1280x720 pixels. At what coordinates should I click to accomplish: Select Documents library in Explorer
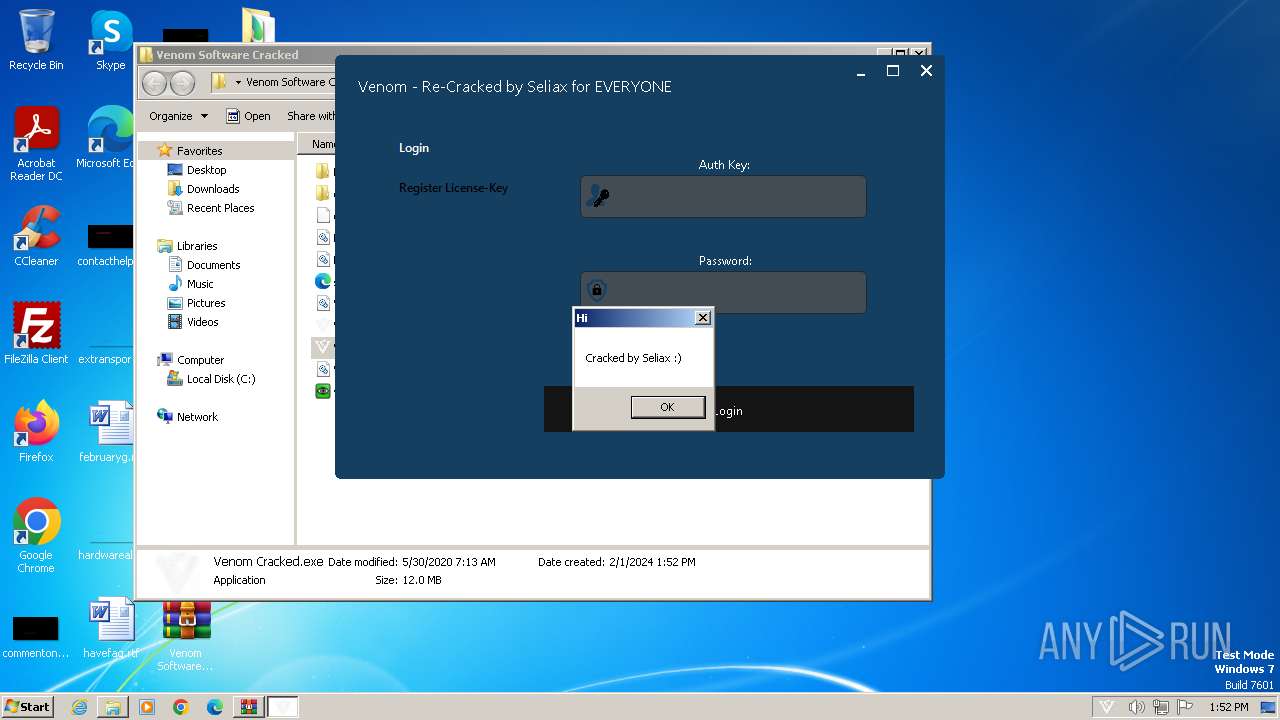[x=213, y=265]
